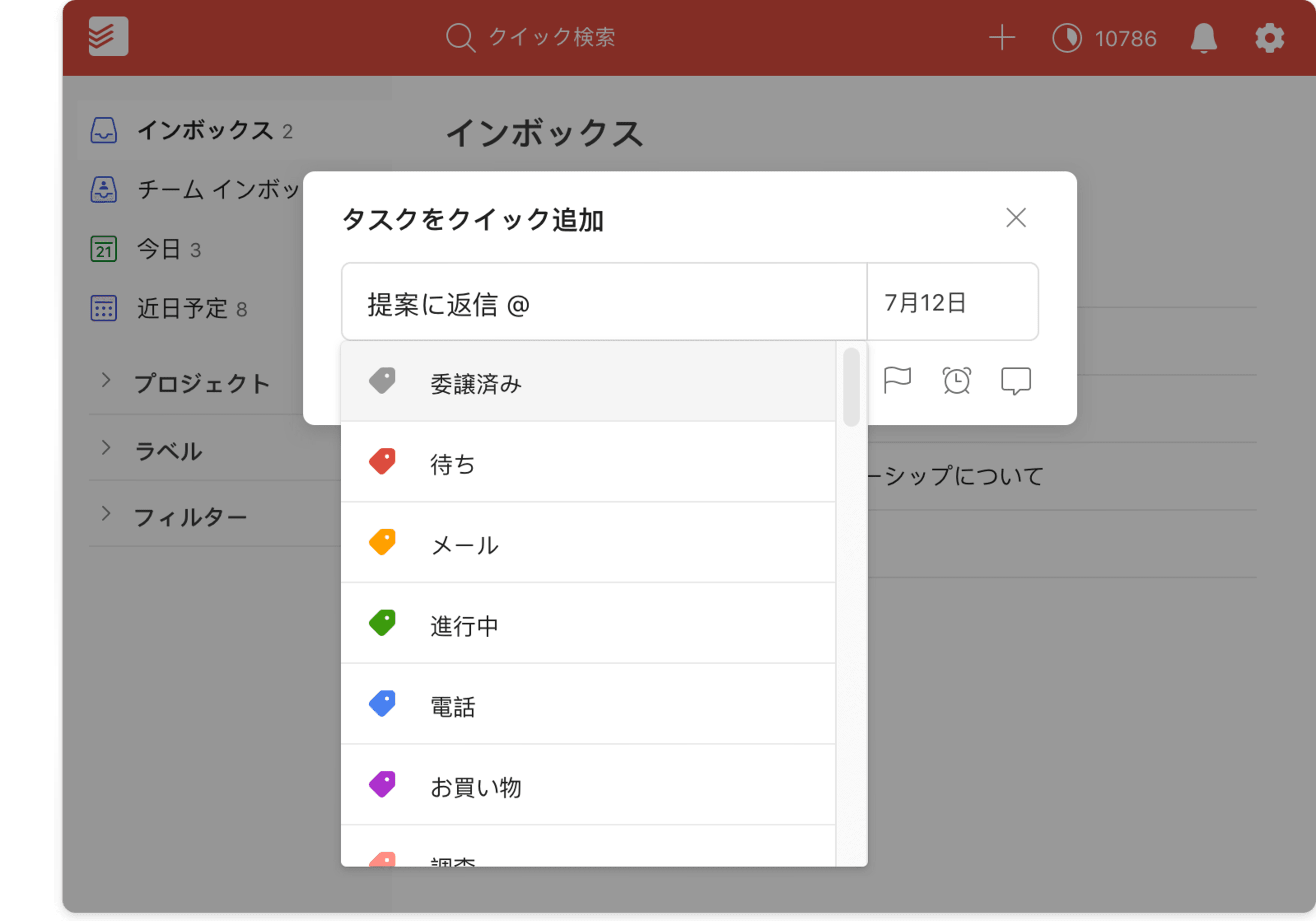
Task: Expand the ラベル section chevron
Action: pyautogui.click(x=105, y=448)
